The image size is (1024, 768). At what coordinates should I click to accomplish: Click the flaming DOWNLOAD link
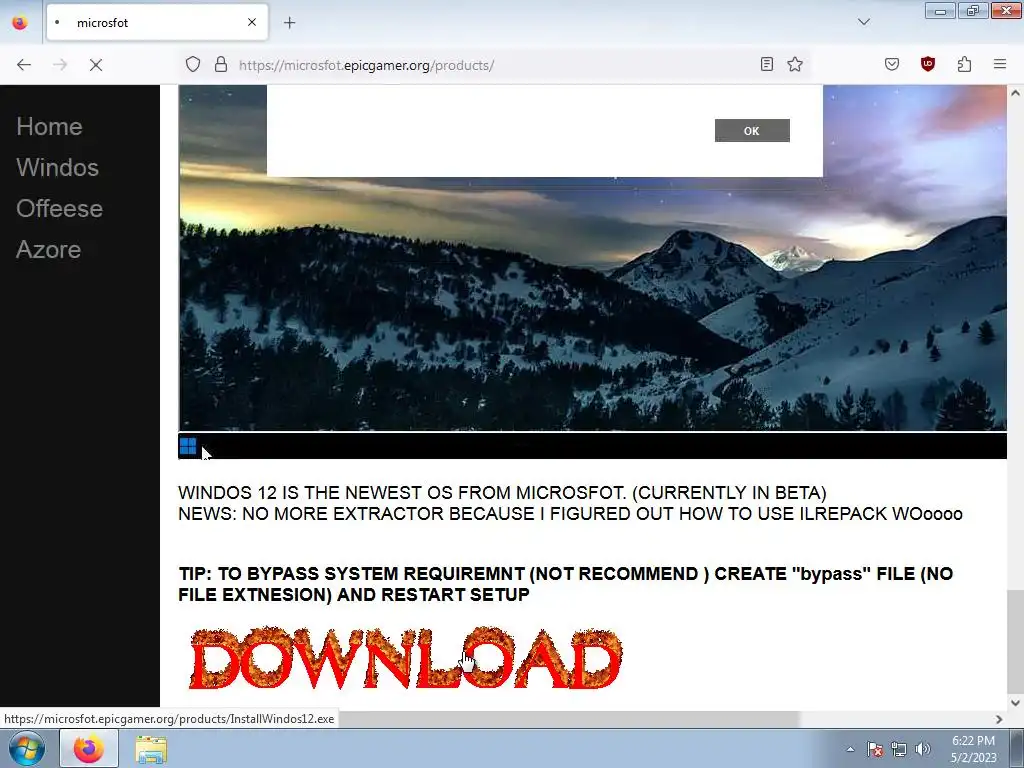click(x=406, y=658)
